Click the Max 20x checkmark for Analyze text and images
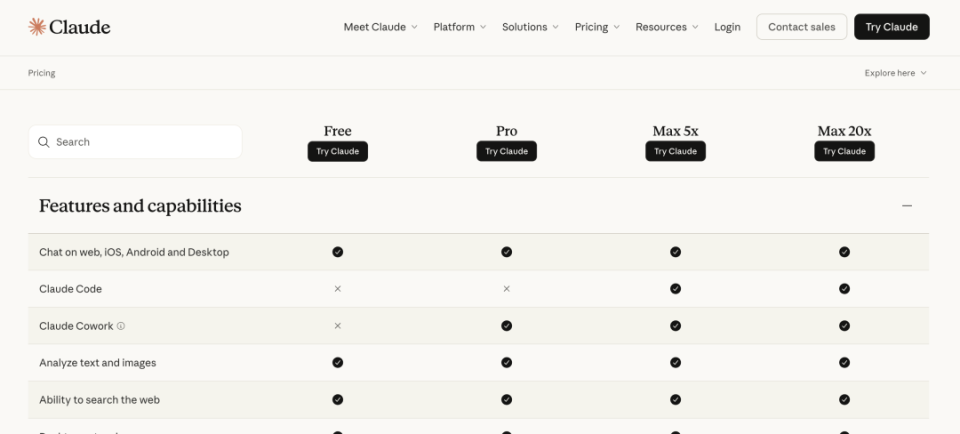The width and height of the screenshot is (960, 434). tap(844, 363)
